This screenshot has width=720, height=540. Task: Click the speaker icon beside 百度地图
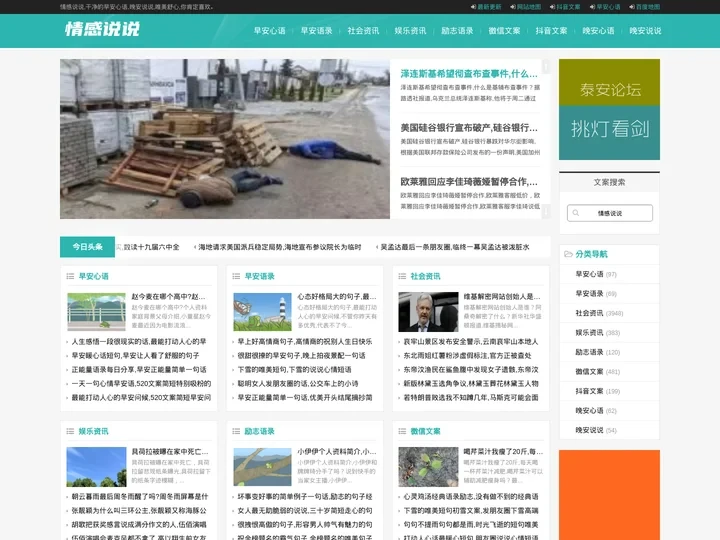(x=632, y=7)
